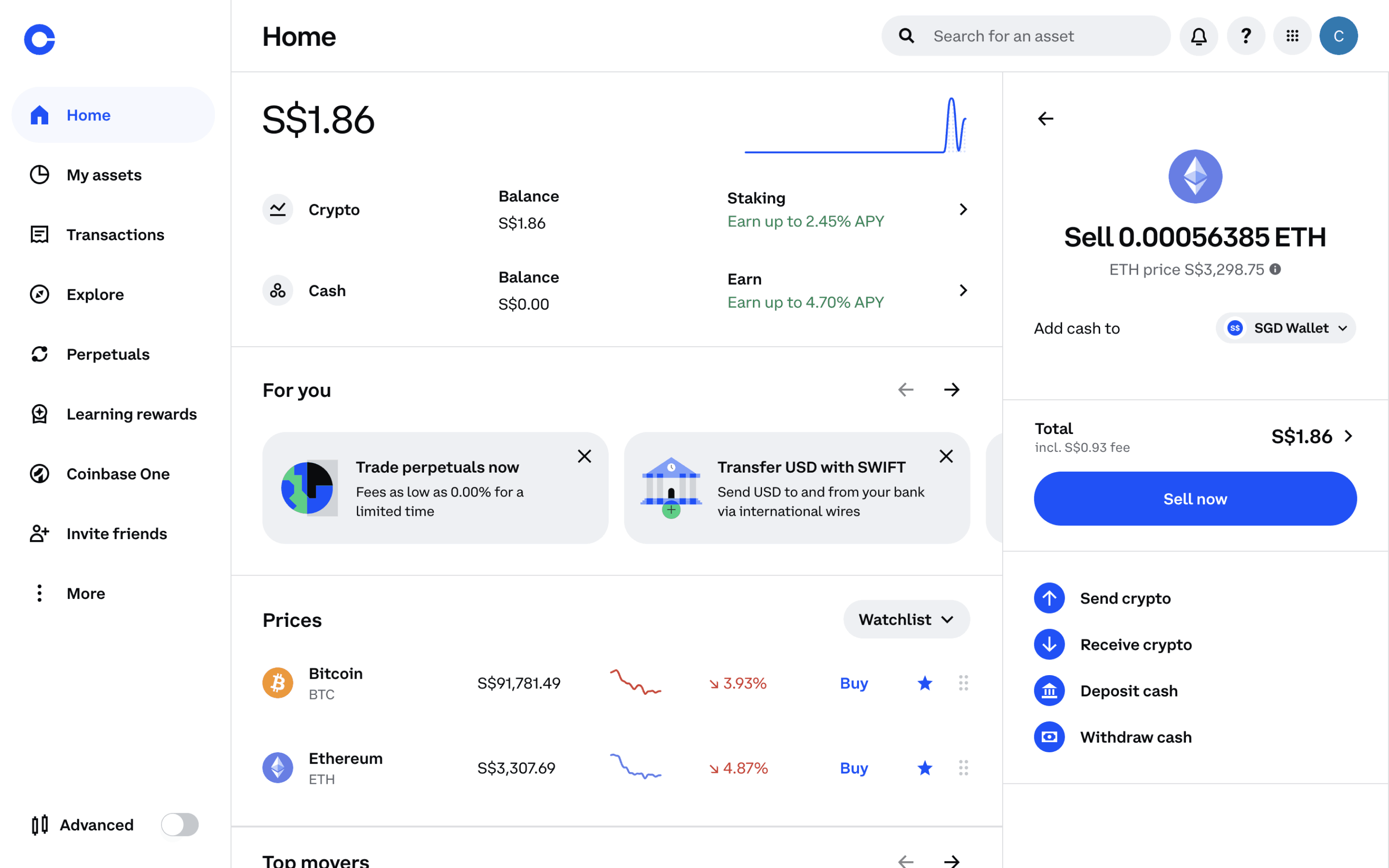Click the Coinbase logo
1389x868 pixels.
click(40, 39)
